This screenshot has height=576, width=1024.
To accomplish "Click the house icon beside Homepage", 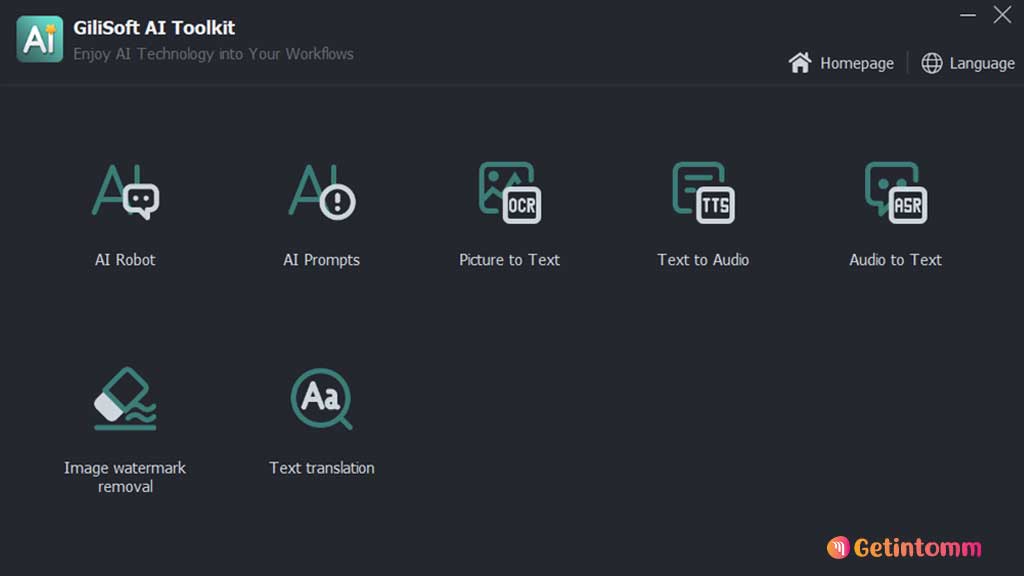I will point(800,63).
